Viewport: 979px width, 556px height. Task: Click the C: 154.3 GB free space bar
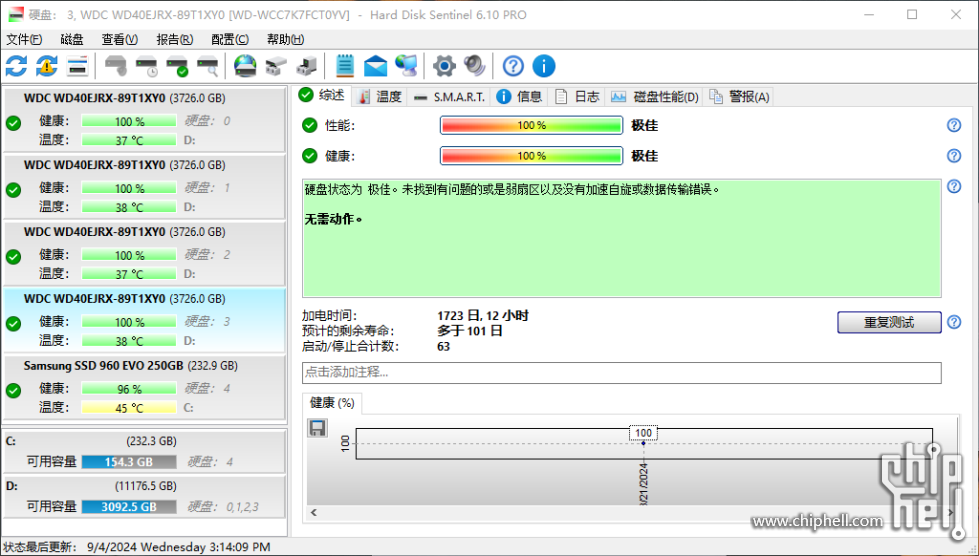[x=129, y=462]
